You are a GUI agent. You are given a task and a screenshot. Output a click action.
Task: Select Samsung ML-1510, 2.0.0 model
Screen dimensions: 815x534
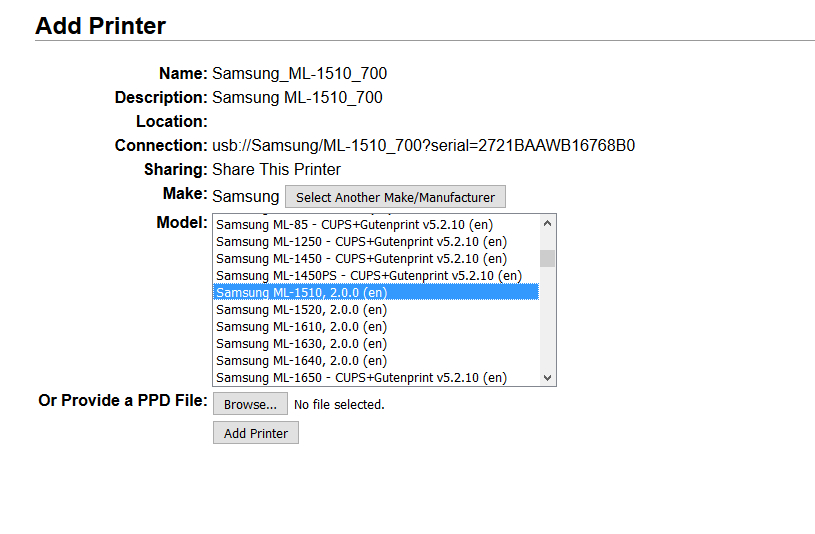(x=376, y=292)
